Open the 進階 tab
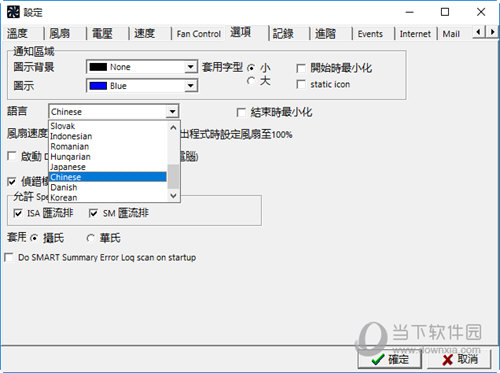This screenshot has width=500, height=373. click(325, 33)
